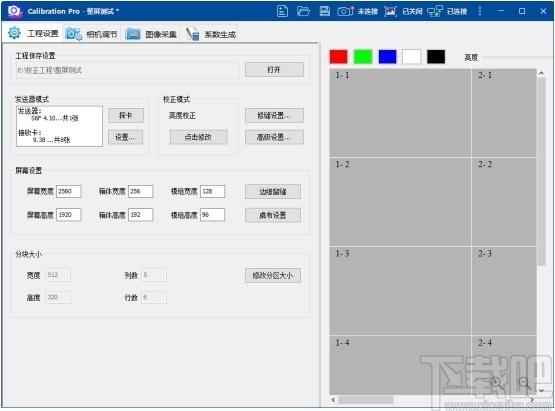Image resolution: width=555 pixels, height=411 pixels.
Task: Click the 箱体高度 field showing 192
Action: [x=141, y=215]
